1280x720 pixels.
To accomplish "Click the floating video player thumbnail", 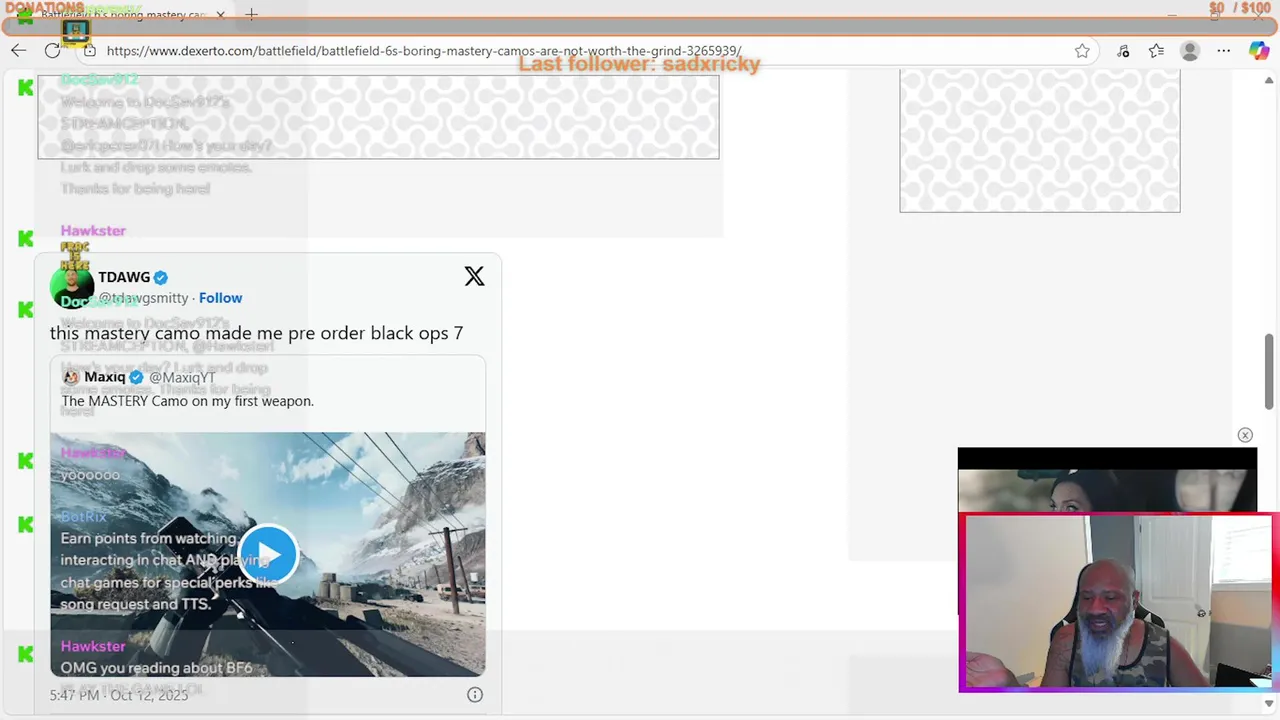I will tap(1107, 481).
